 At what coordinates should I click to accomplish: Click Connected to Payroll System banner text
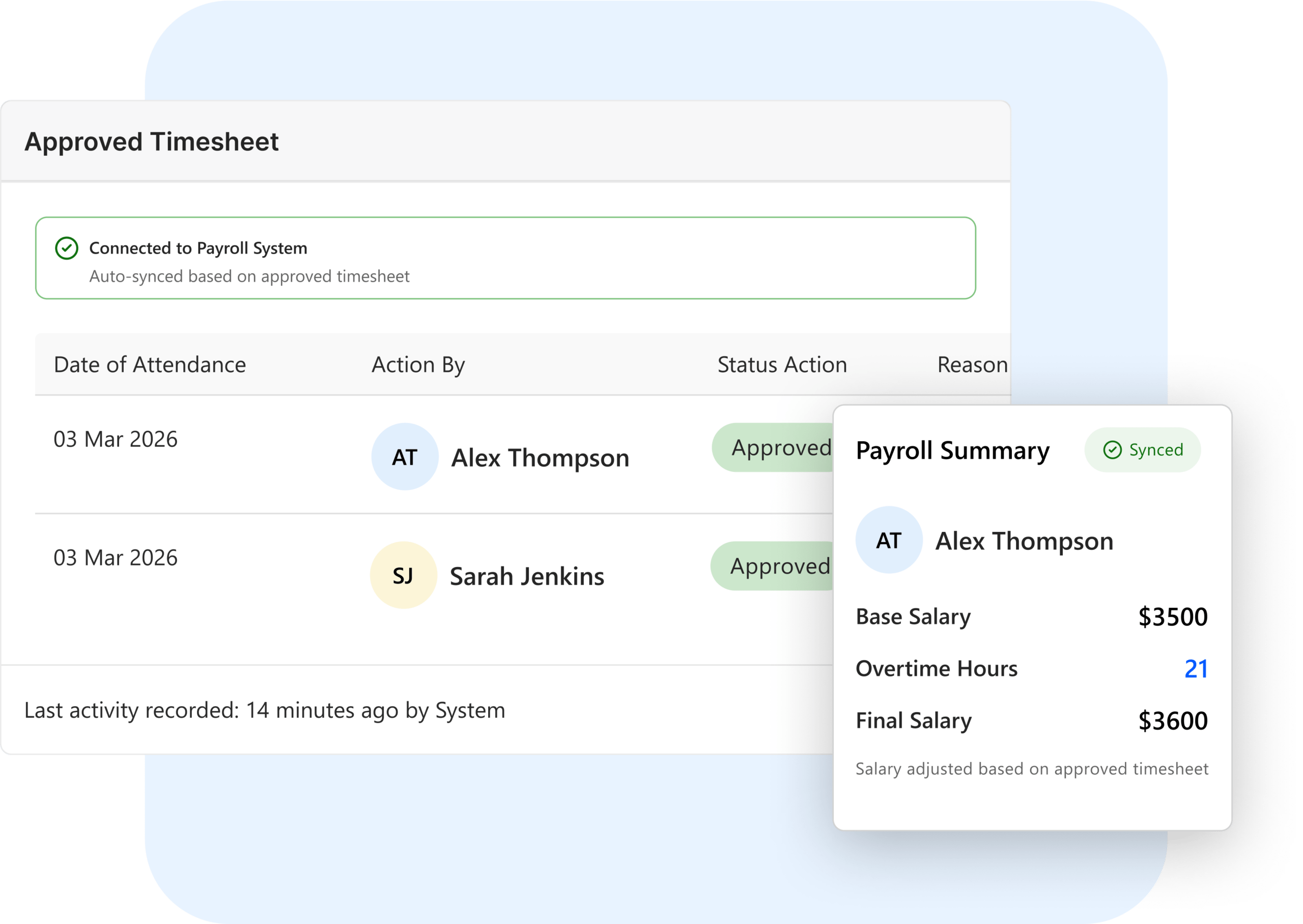(198, 248)
